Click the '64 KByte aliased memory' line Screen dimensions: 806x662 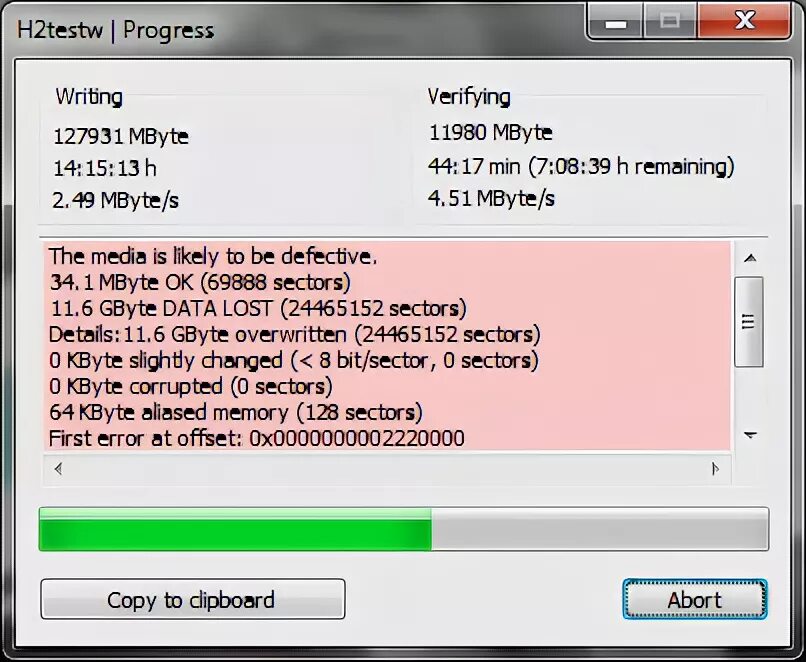coord(236,412)
